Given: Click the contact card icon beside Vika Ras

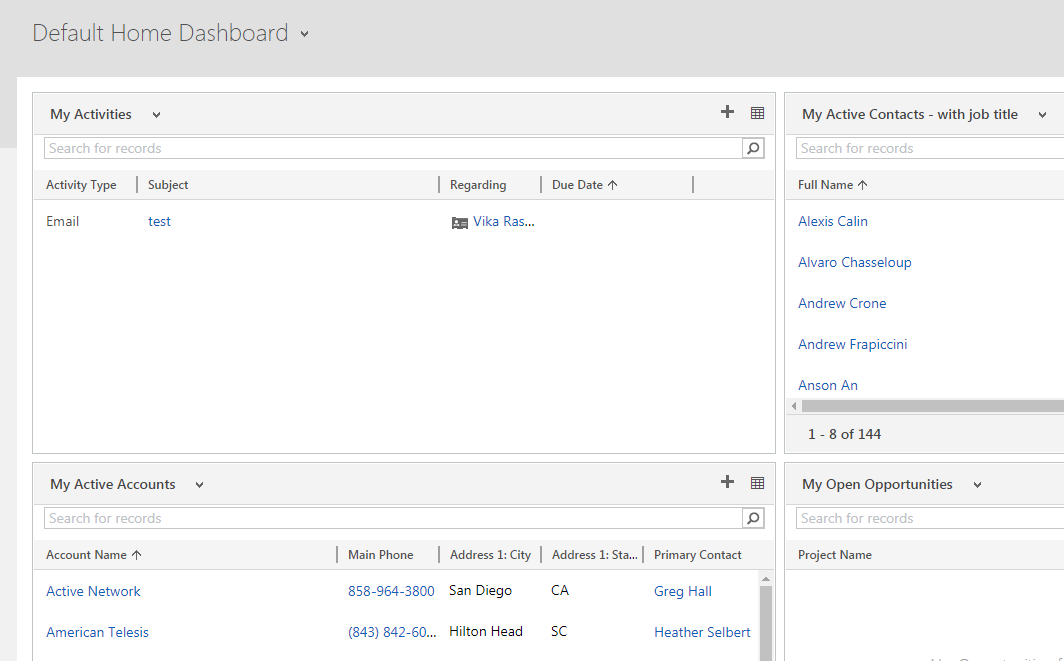Looking at the screenshot, I should tap(460, 222).
